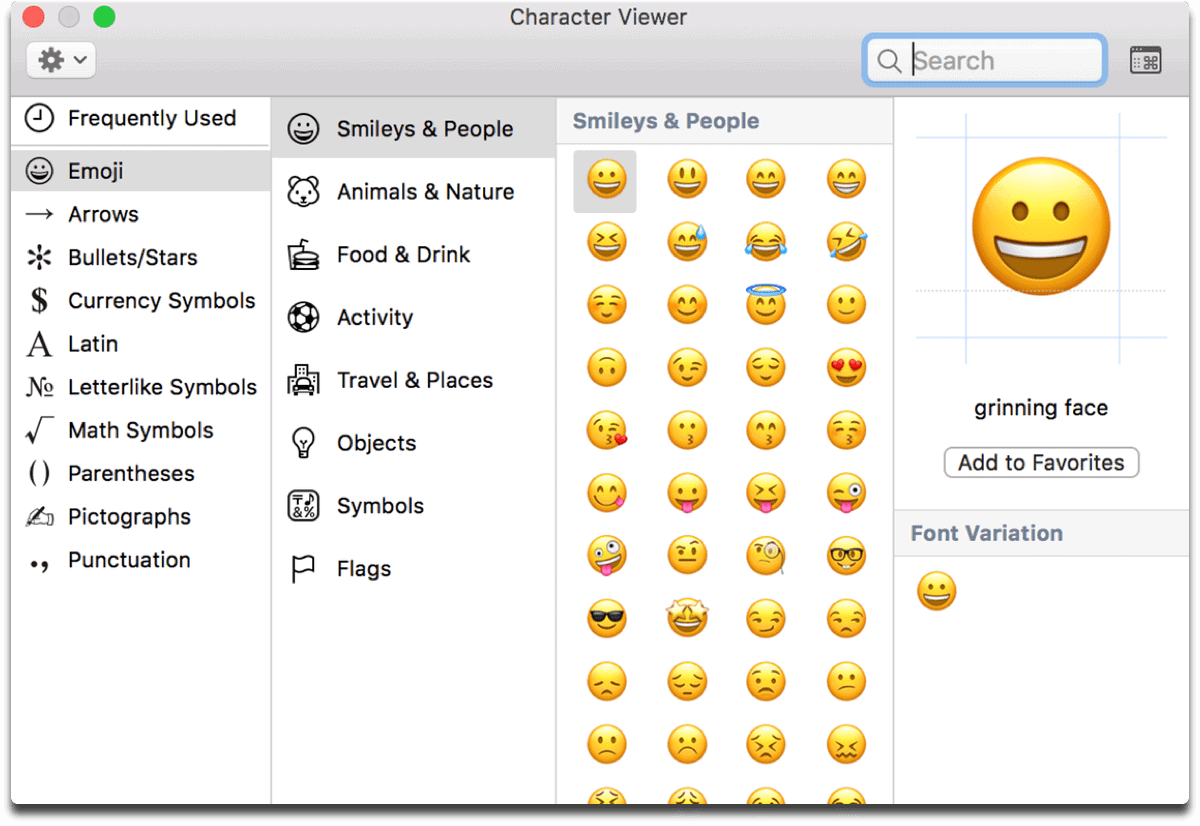The width and height of the screenshot is (1200, 826).
Task: Pick the upside-down face emoji
Action: pyautogui.click(x=606, y=369)
